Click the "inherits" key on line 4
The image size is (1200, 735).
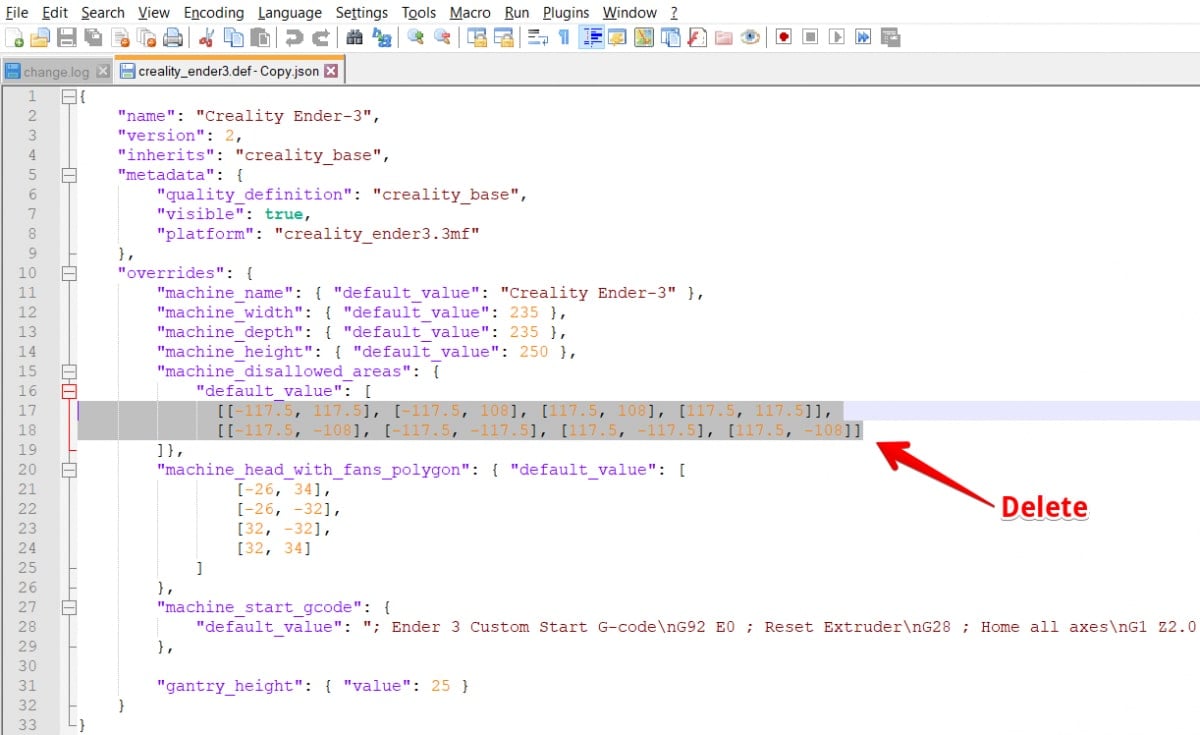point(167,155)
